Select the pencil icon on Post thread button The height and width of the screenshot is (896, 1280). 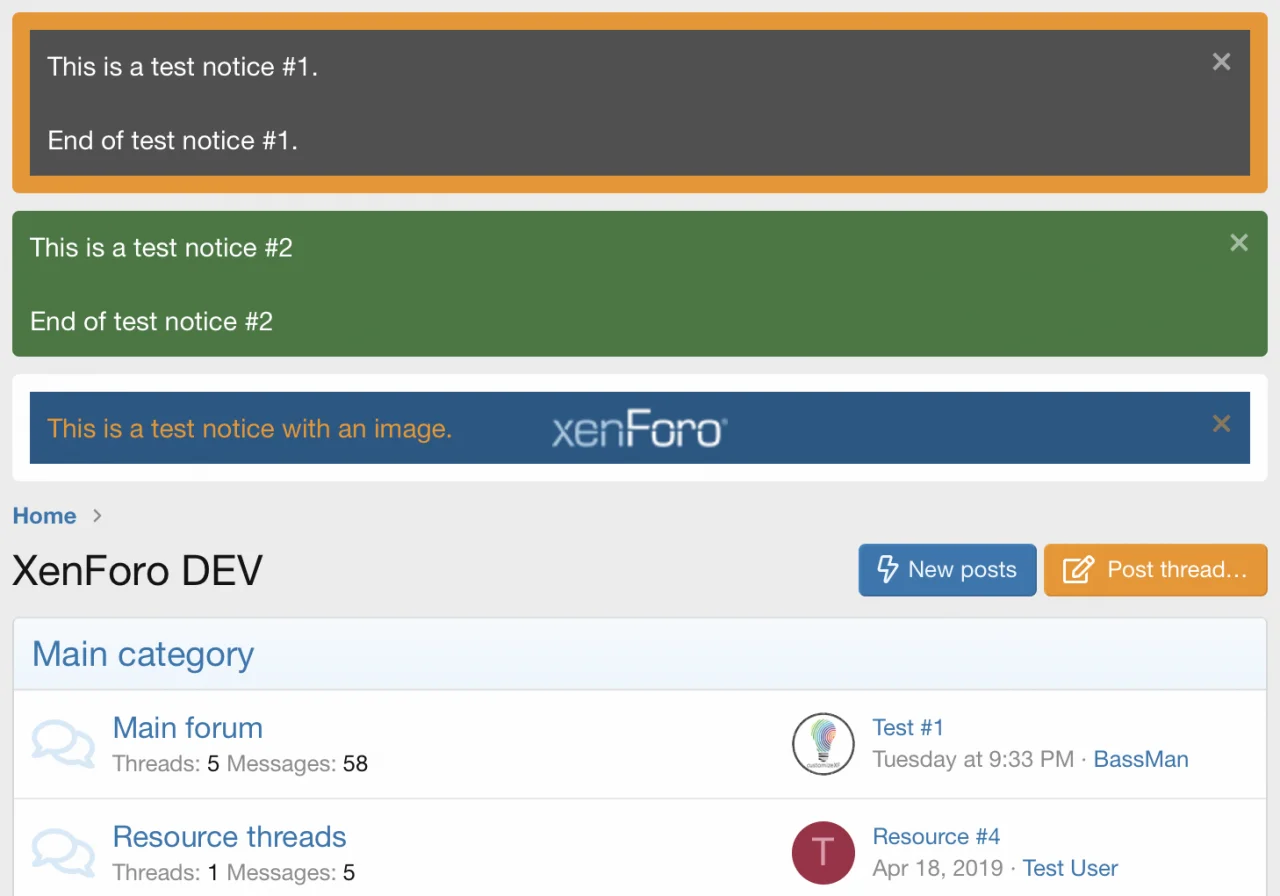(x=1077, y=569)
